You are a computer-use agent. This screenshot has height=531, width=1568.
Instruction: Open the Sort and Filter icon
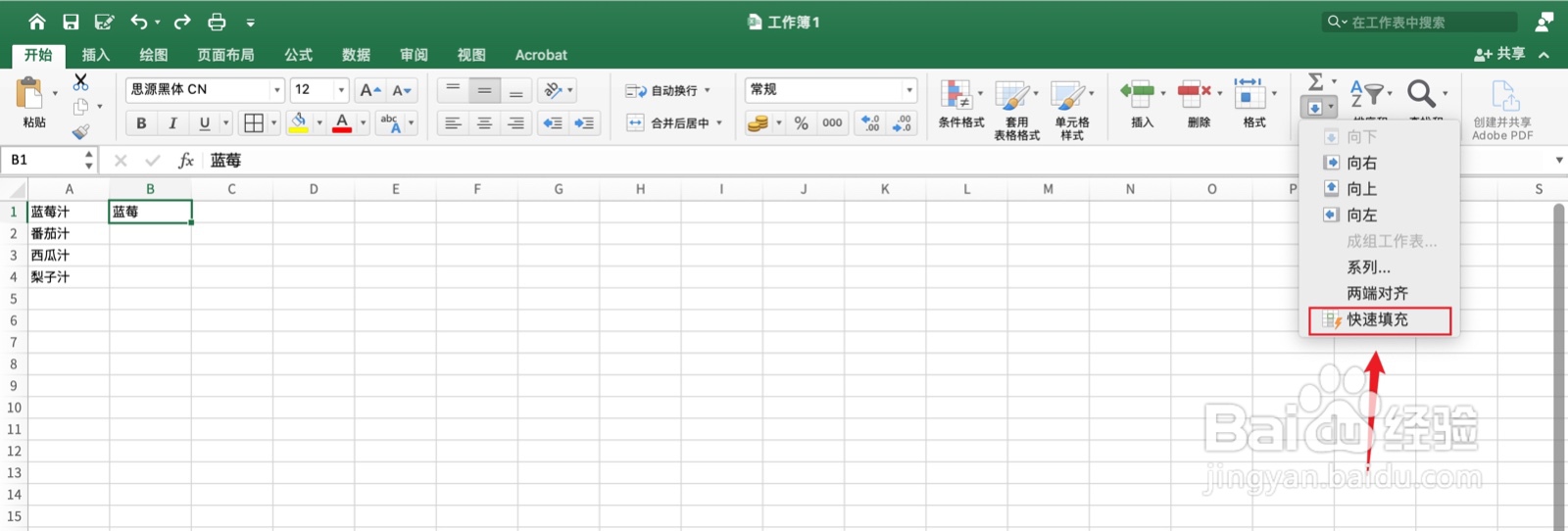1366,93
